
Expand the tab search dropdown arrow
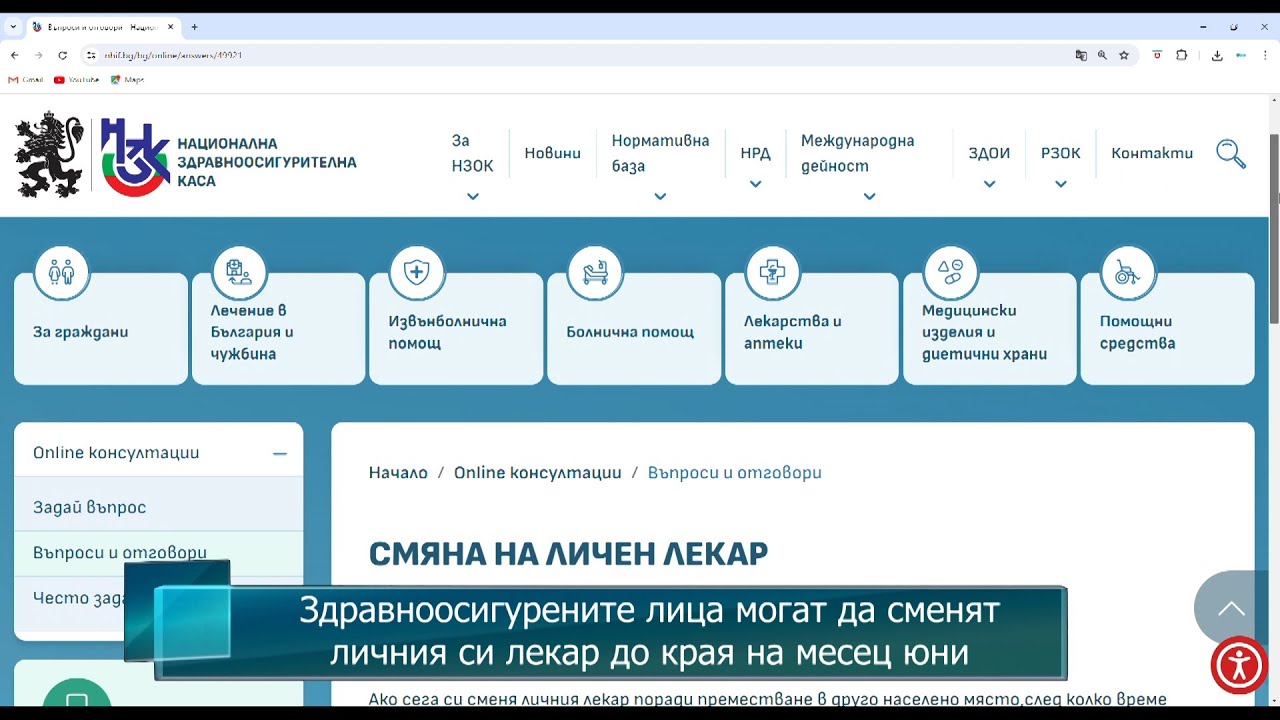click(x=13, y=27)
